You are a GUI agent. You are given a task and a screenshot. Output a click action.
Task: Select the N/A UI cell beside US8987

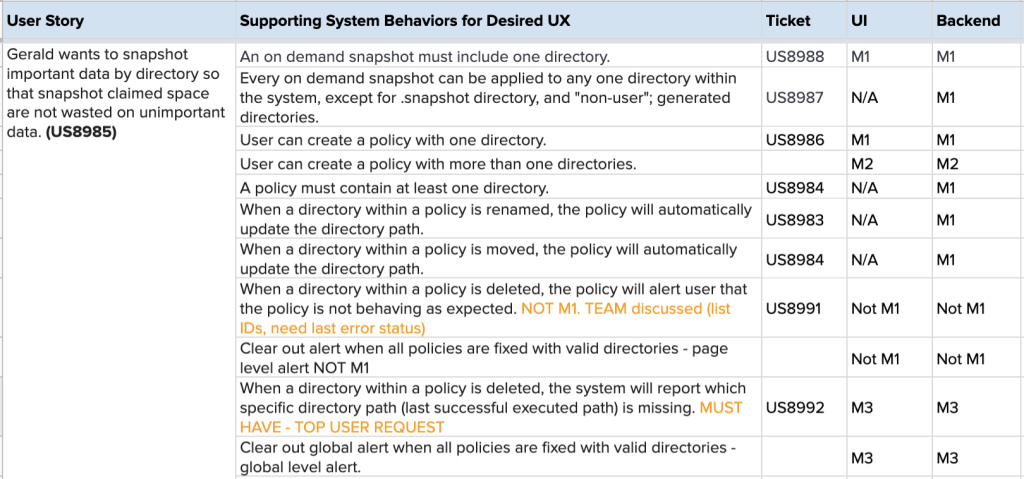[x=865, y=98]
